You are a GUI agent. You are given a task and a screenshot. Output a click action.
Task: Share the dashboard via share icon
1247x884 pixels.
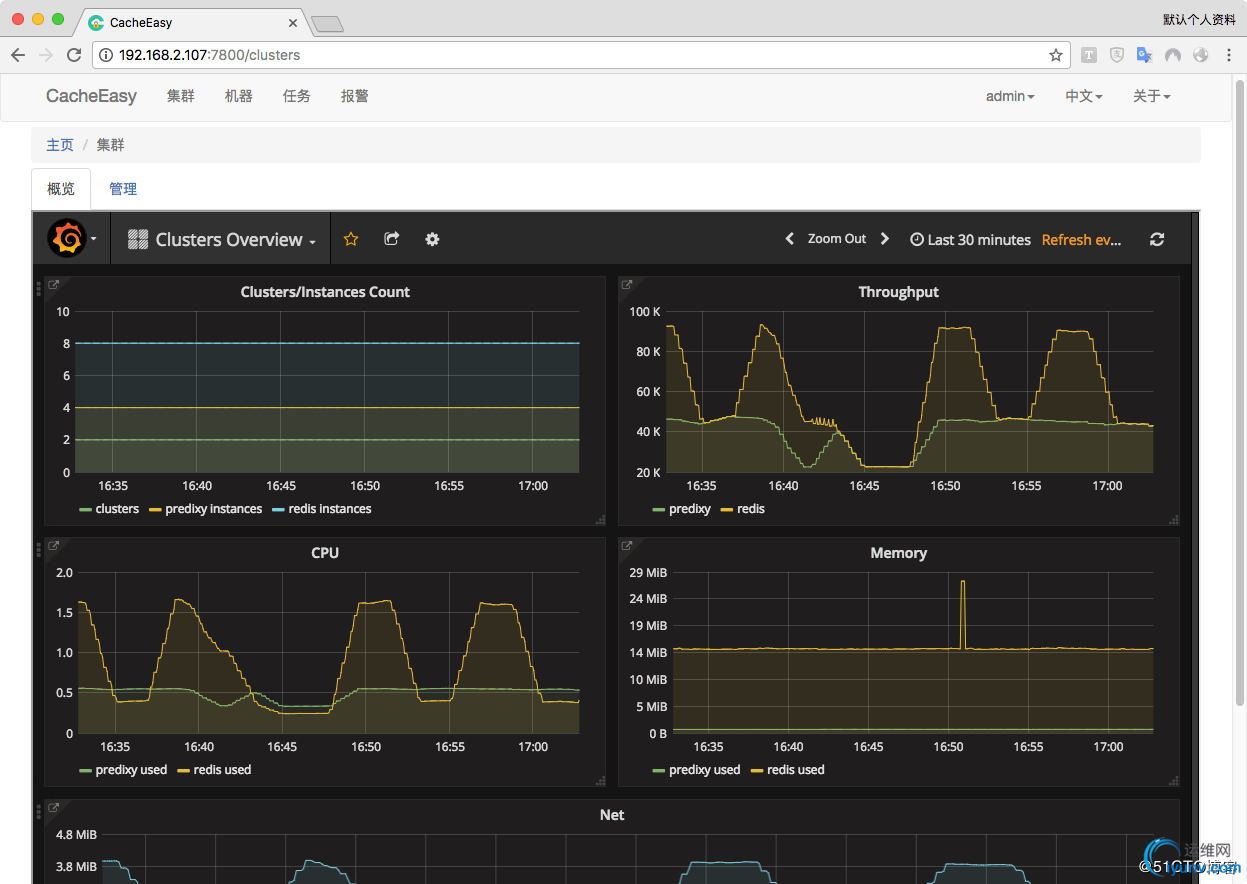click(392, 239)
